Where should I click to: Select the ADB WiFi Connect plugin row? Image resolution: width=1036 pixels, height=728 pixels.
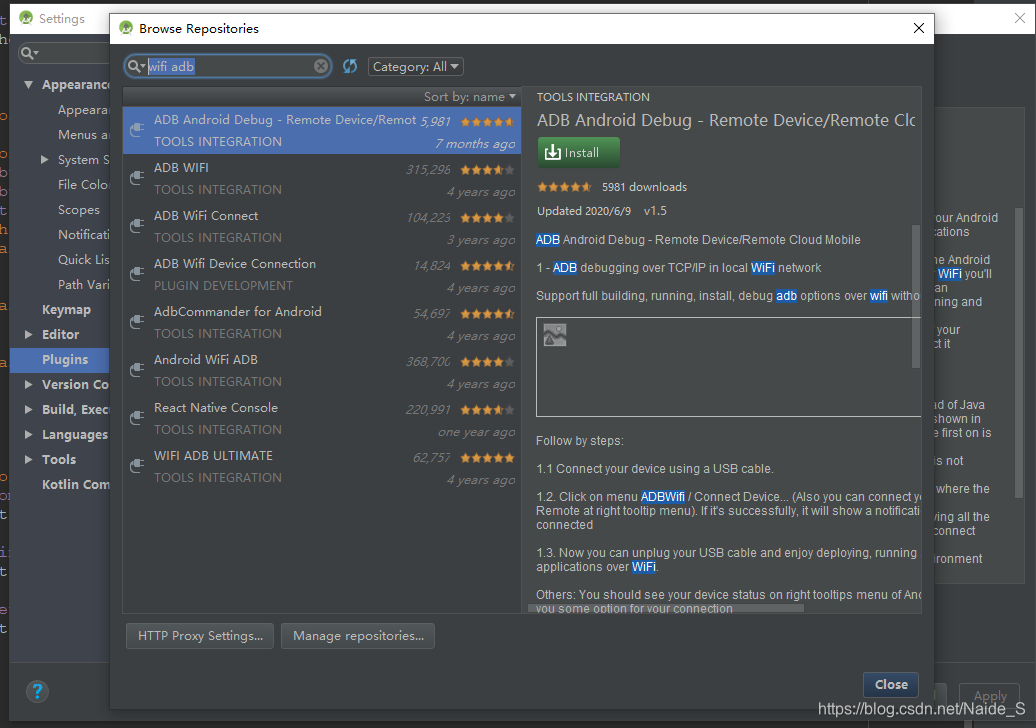(322, 227)
